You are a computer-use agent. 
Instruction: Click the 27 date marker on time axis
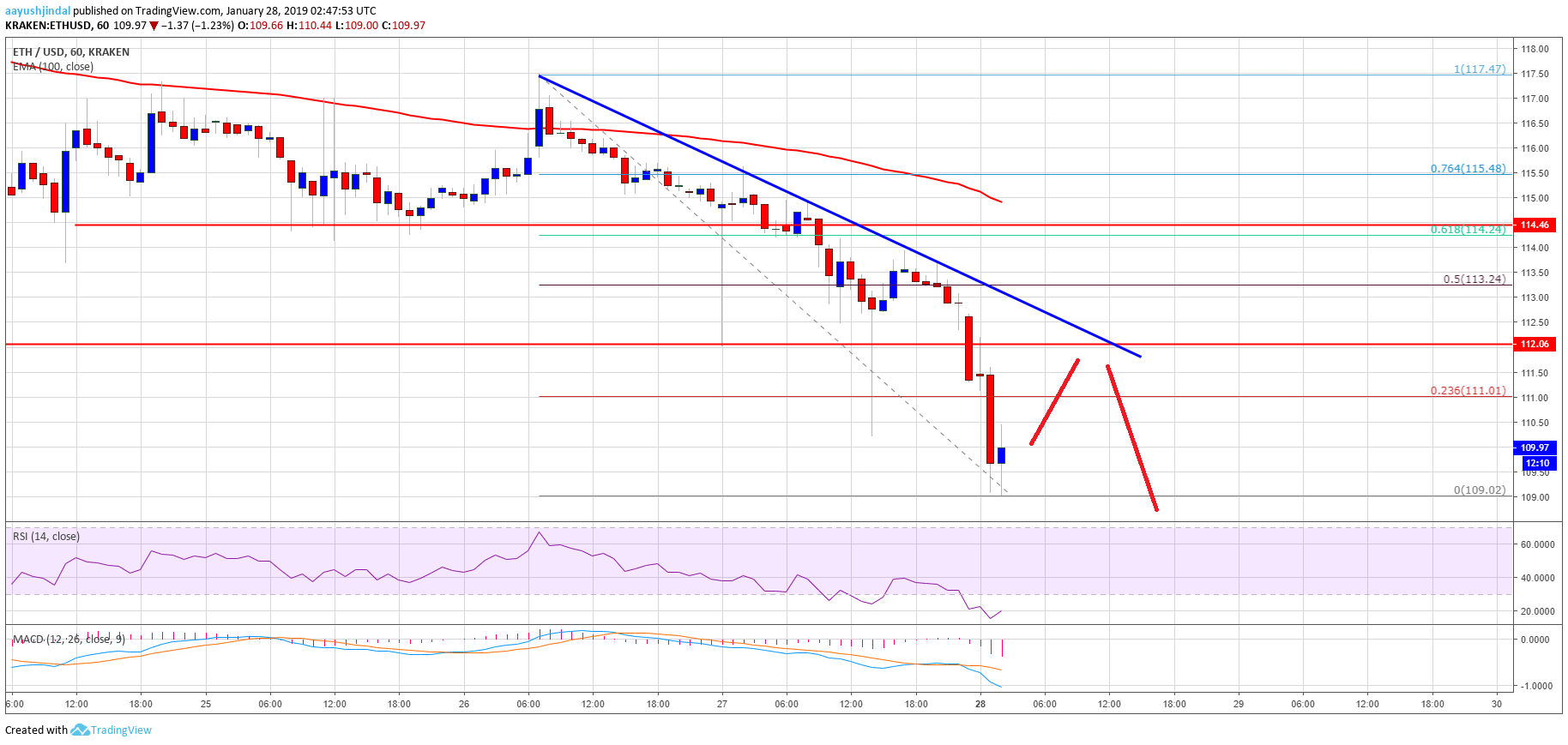pos(722,704)
